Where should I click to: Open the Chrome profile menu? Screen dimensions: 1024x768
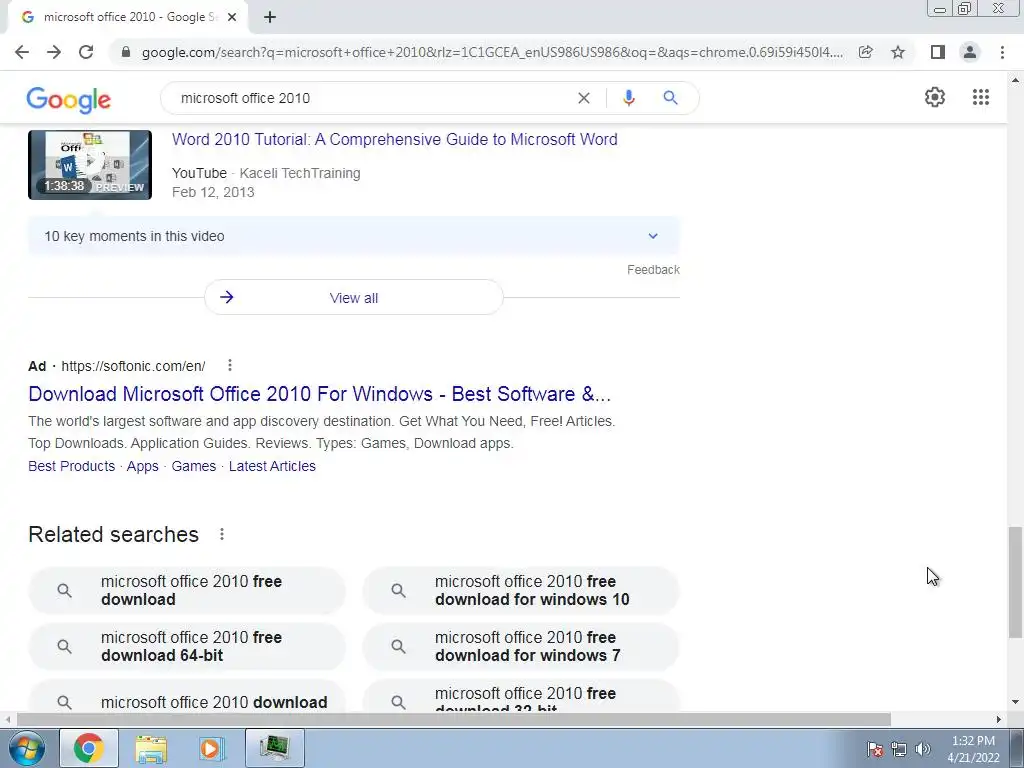(x=970, y=52)
